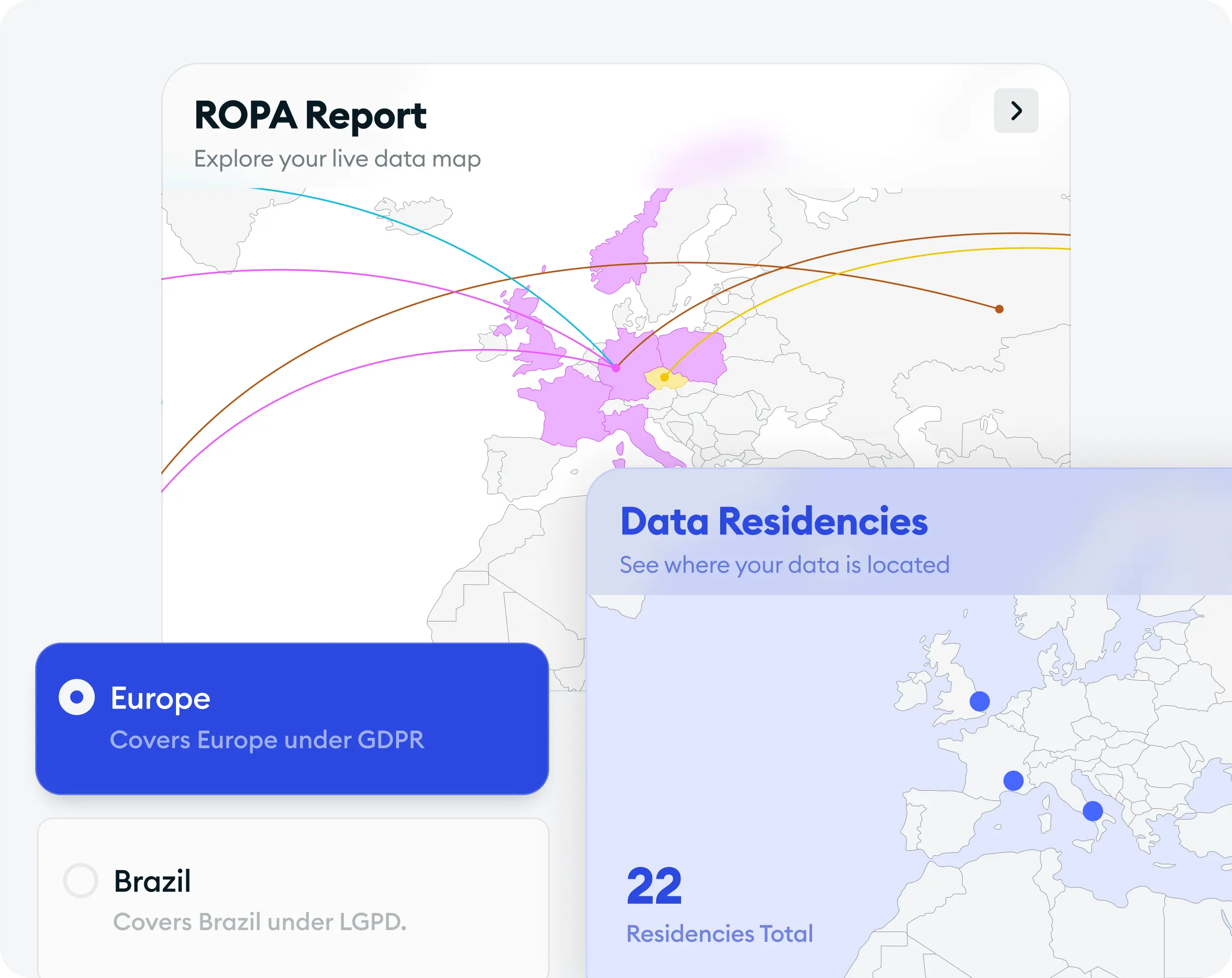Click the Data Residencies heading
Image resolution: width=1232 pixels, height=978 pixels.
[x=774, y=521]
